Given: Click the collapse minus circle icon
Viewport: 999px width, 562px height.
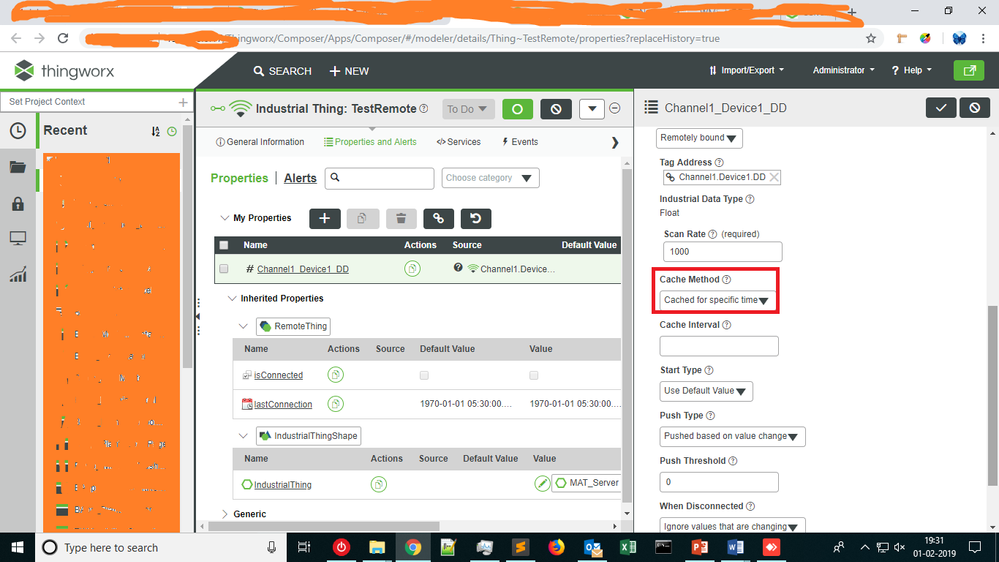Looking at the screenshot, I should click(615, 108).
